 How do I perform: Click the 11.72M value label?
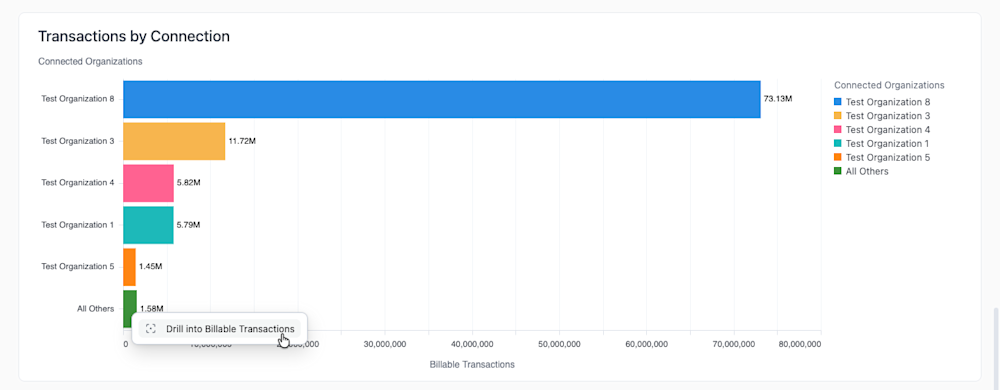(x=242, y=141)
